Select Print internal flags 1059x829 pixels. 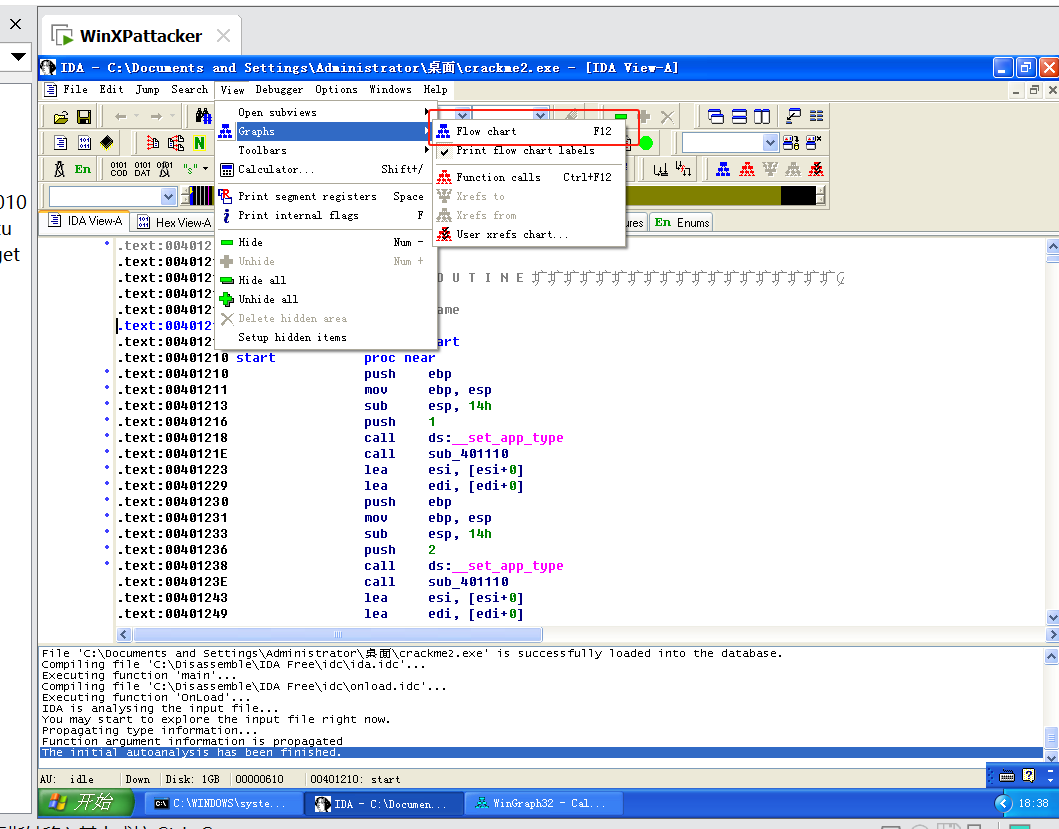tap(327, 215)
